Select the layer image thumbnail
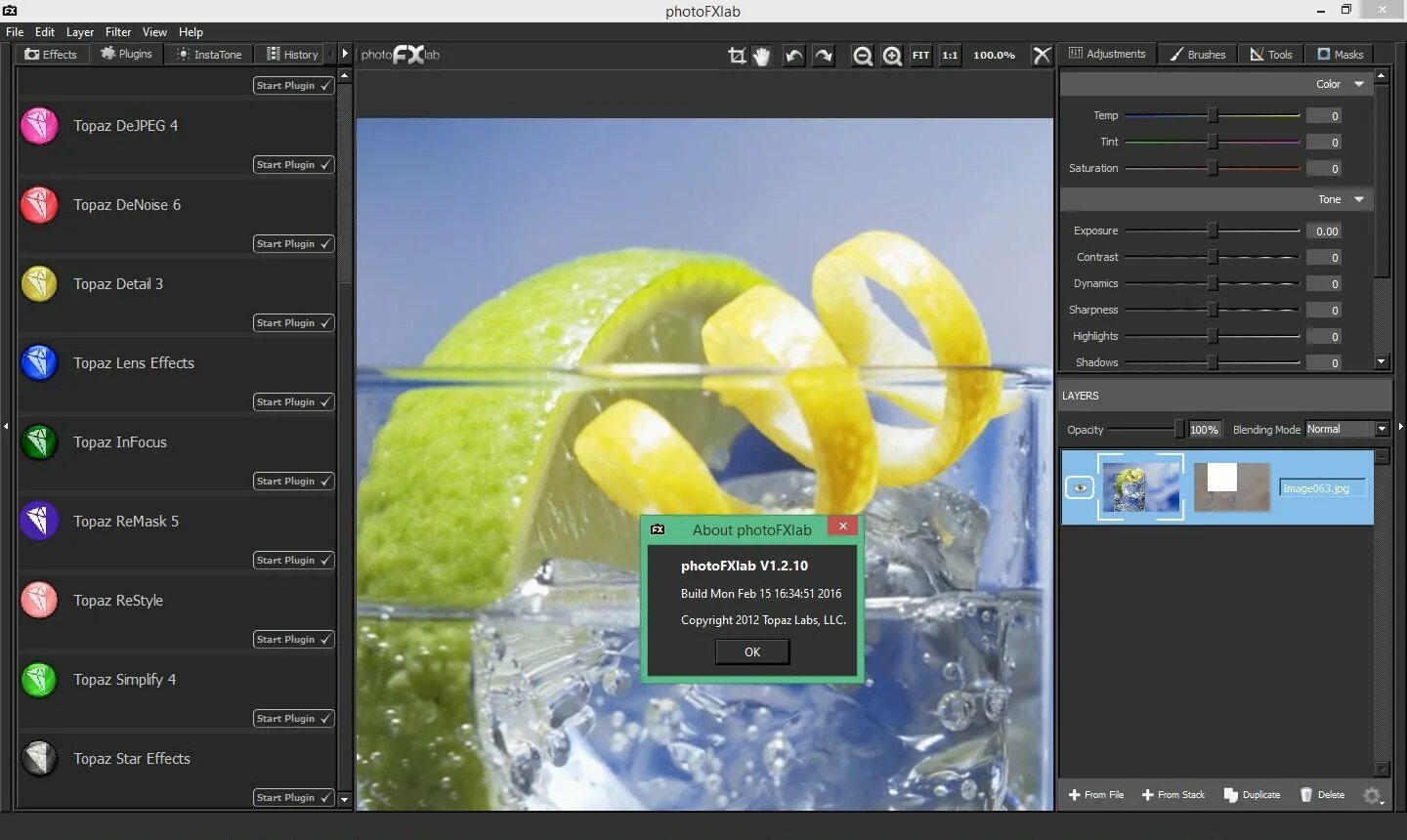The width and height of the screenshot is (1407, 840). [x=1141, y=486]
